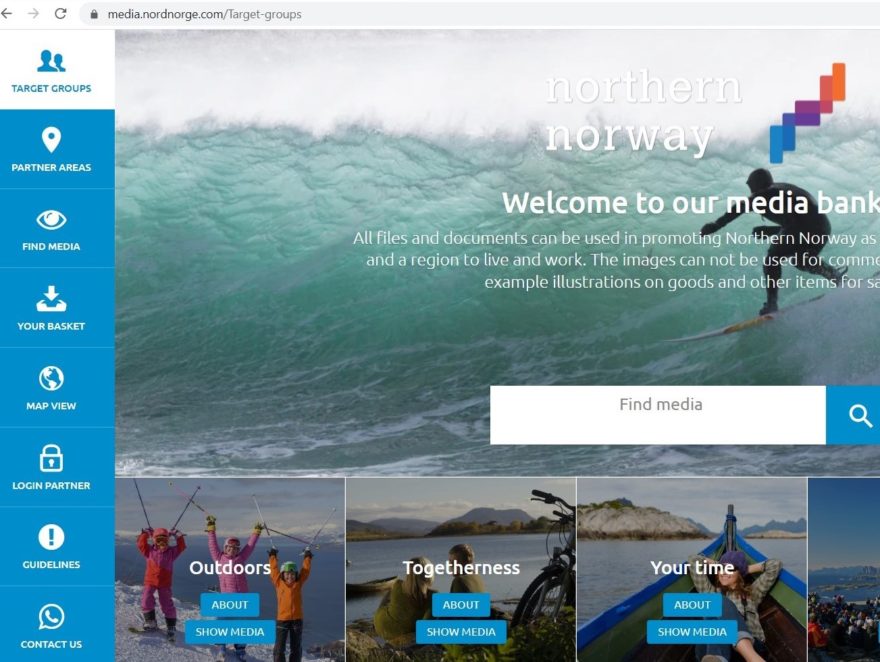Open About for Outdoors group
The height and width of the screenshot is (662, 880).
click(x=230, y=605)
